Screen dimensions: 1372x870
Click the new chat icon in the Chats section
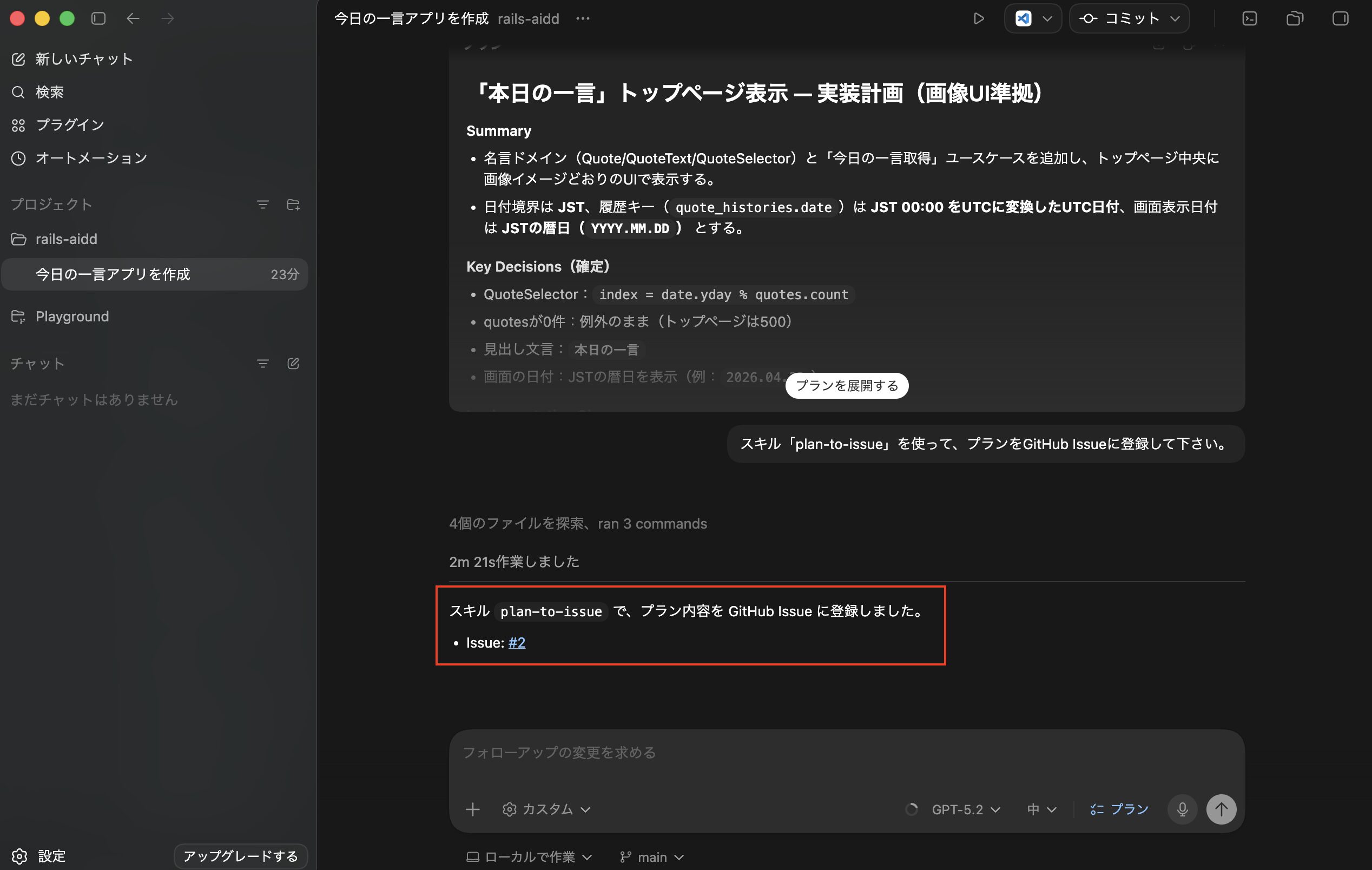[x=293, y=364]
